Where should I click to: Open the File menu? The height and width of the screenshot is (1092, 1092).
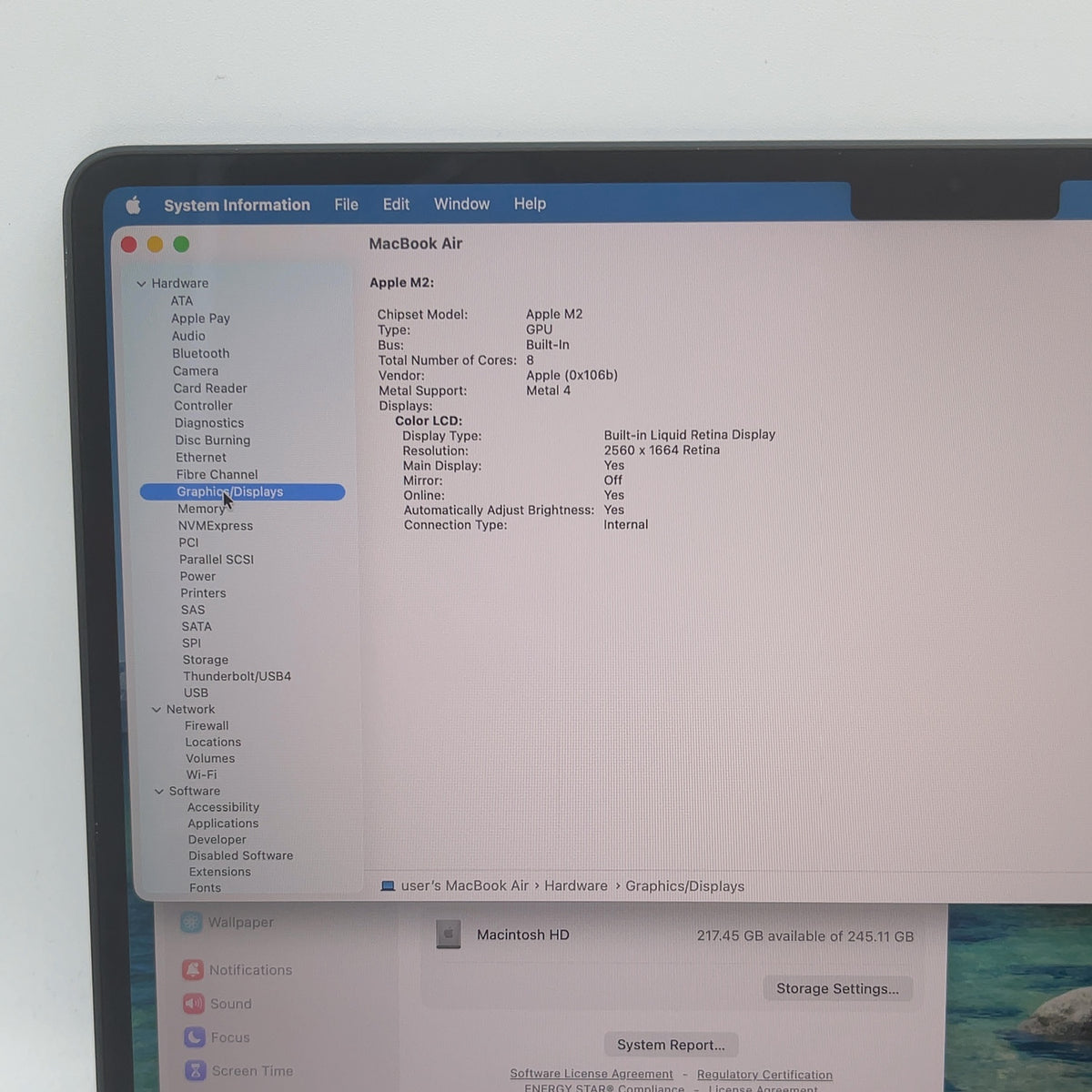click(x=346, y=205)
